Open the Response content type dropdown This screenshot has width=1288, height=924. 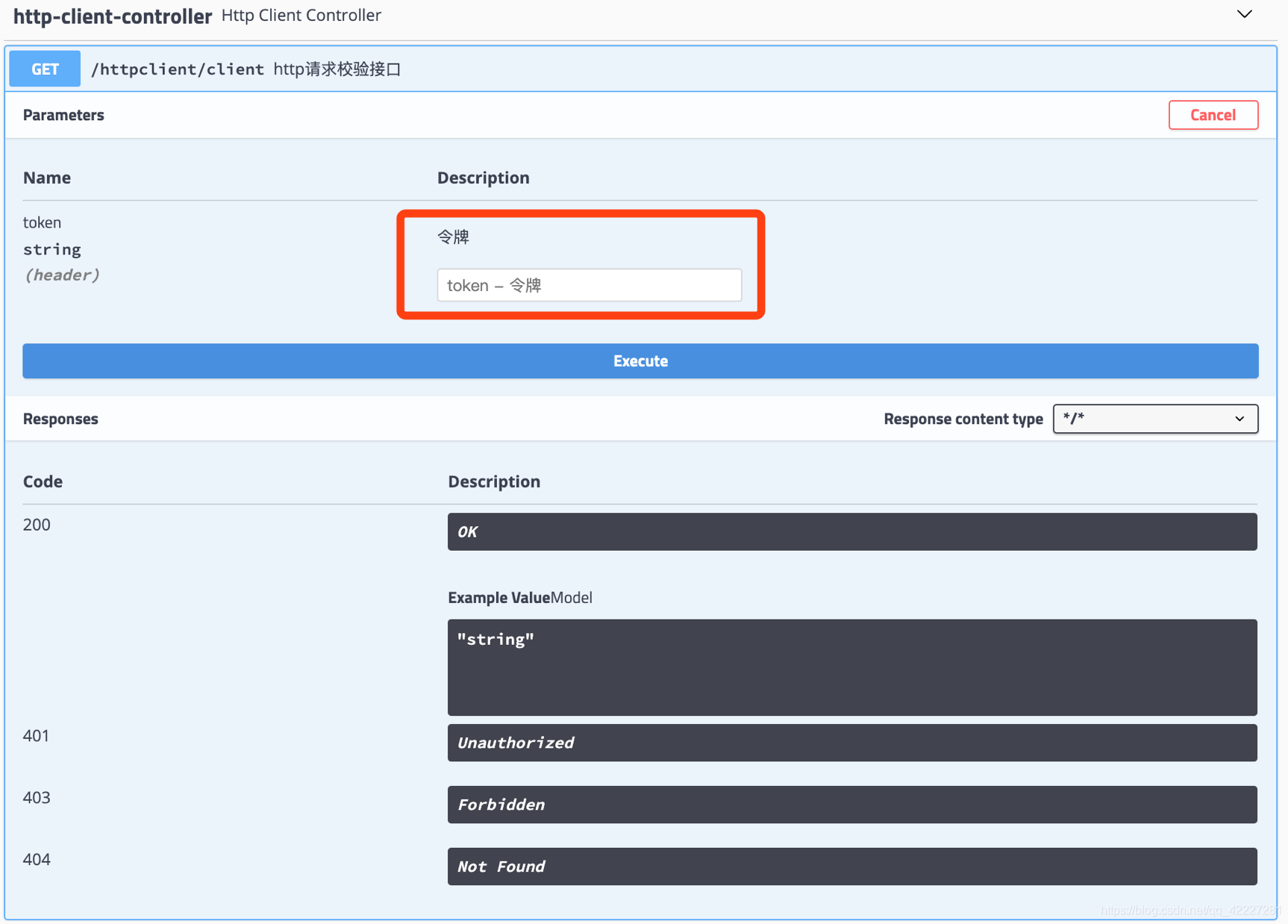1154,419
